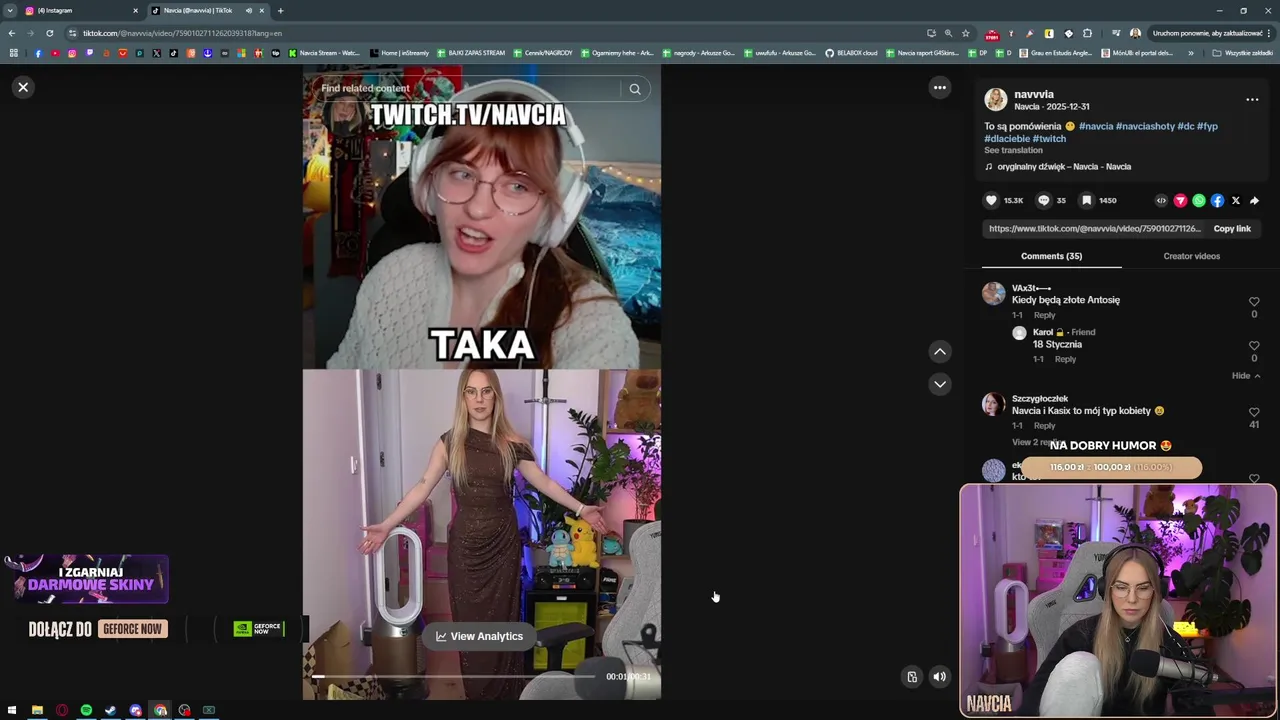This screenshot has height=720, width=1280.
Task: Click the search magnifier in Find related content
Action: (x=635, y=89)
